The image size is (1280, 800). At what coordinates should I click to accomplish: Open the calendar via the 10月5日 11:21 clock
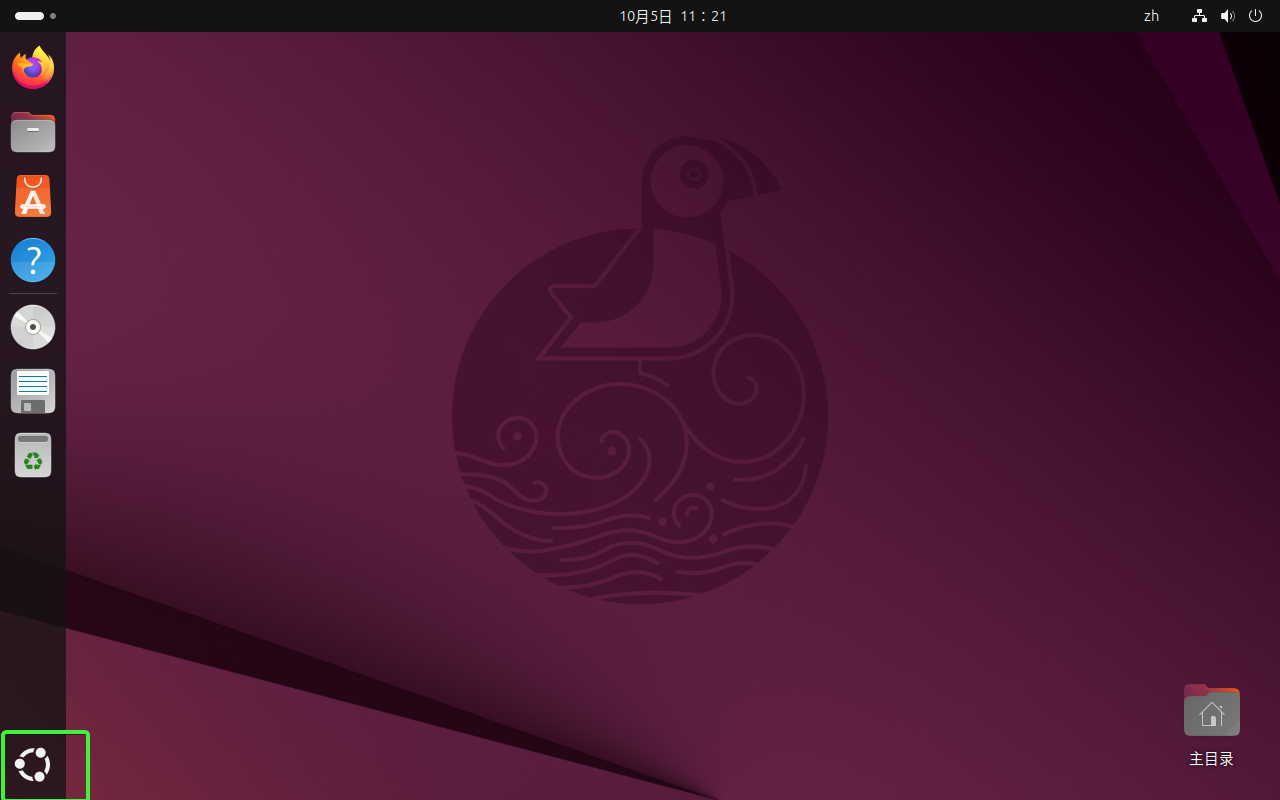point(673,16)
